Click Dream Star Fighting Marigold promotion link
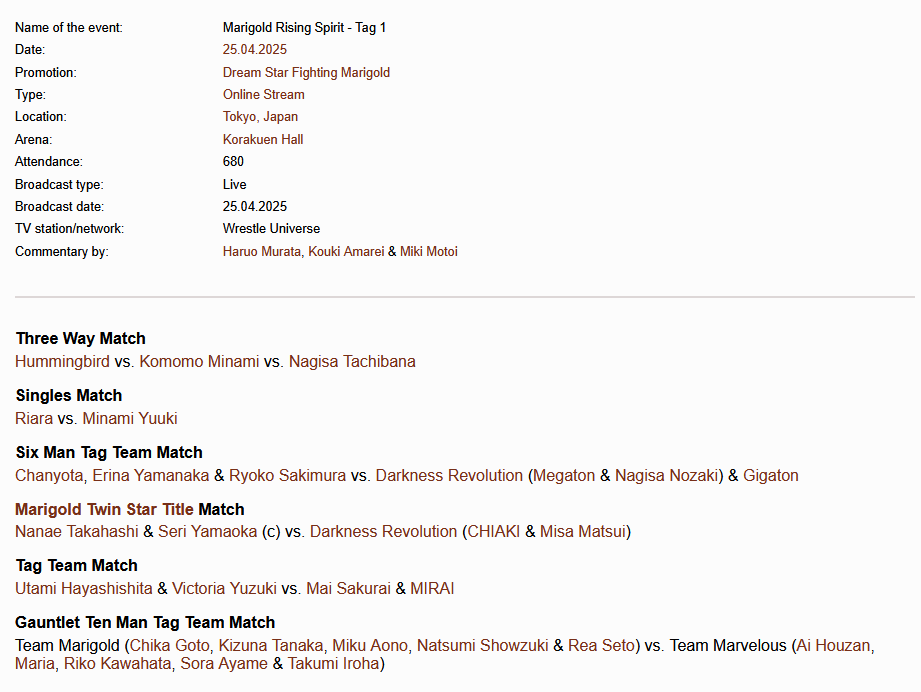 306,72
